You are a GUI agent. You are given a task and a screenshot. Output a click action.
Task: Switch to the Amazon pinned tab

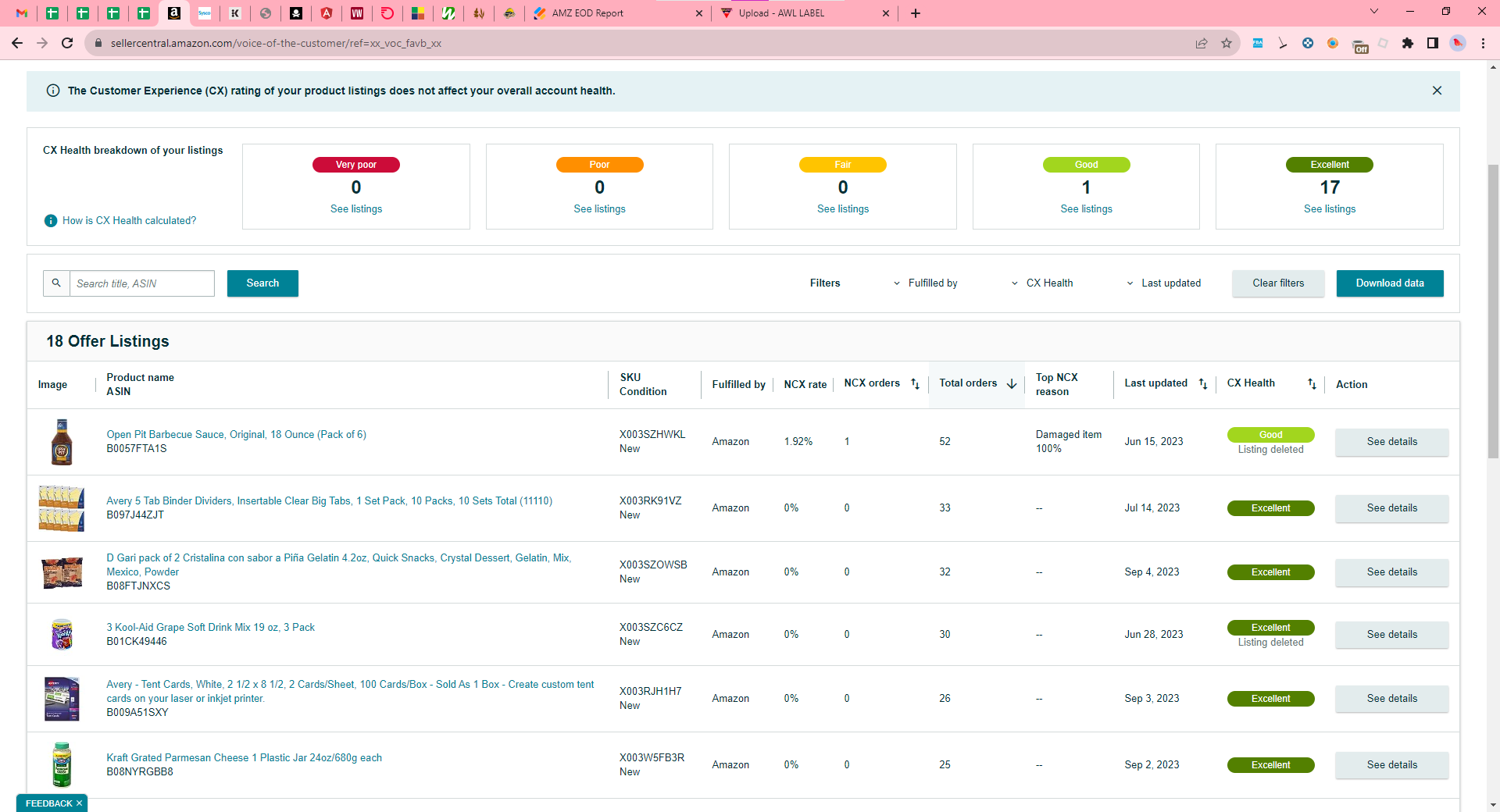(x=174, y=13)
